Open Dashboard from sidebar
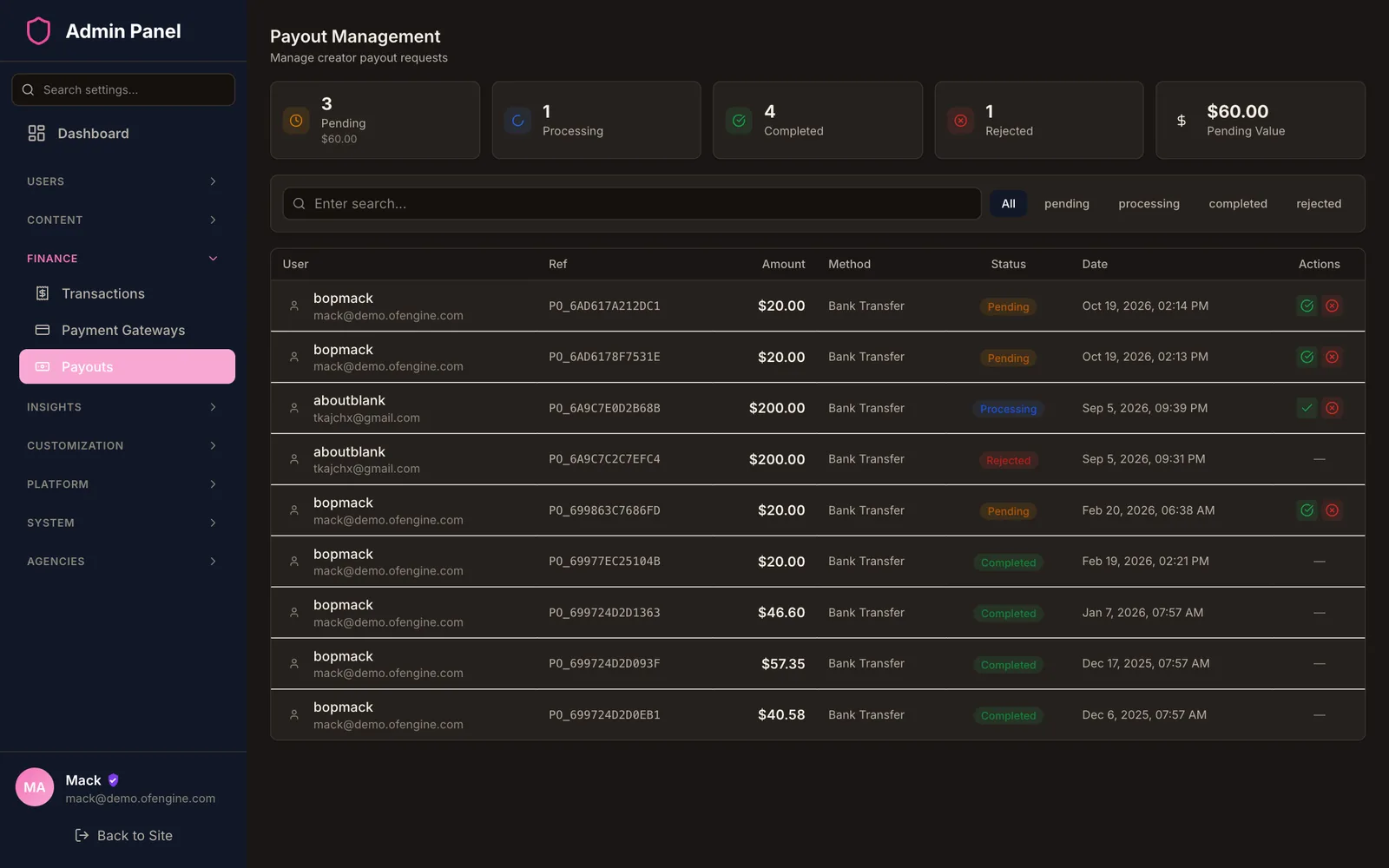The width and height of the screenshot is (1389, 868). [x=127, y=133]
